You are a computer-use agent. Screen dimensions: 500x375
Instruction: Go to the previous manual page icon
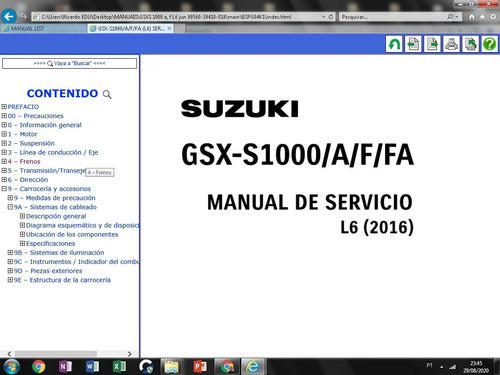(x=413, y=44)
